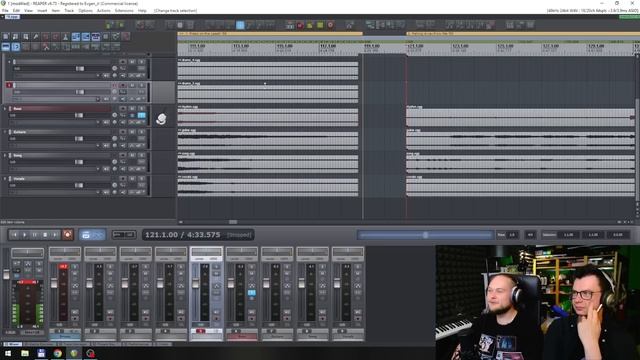Open the Insert menu
This screenshot has width=640, height=360.
pos(42,11)
